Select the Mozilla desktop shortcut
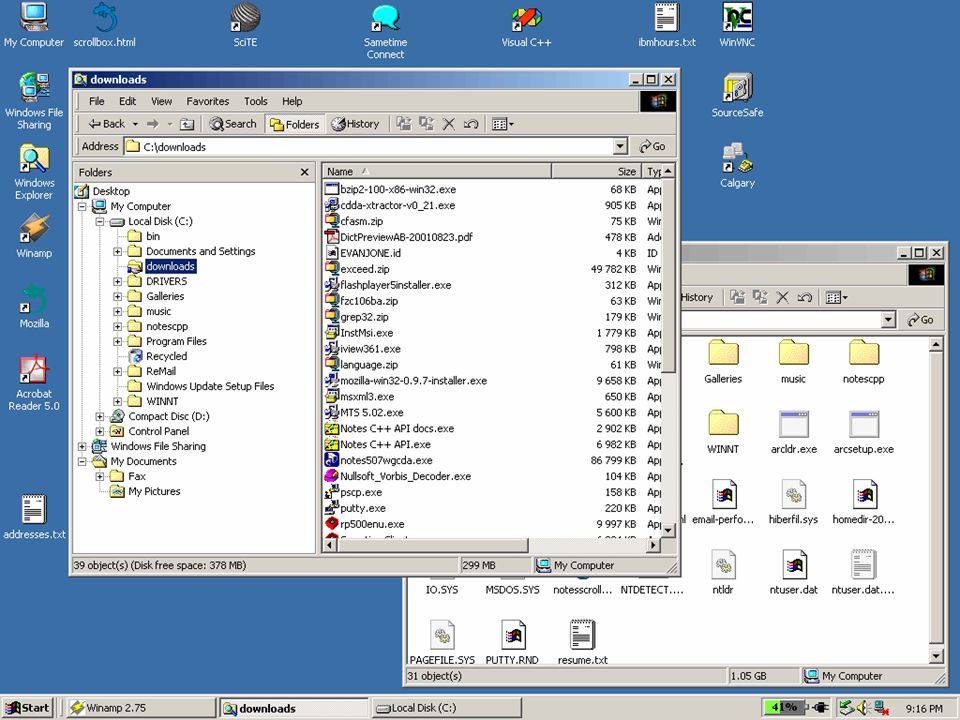This screenshot has height=720, width=960. tap(34, 306)
